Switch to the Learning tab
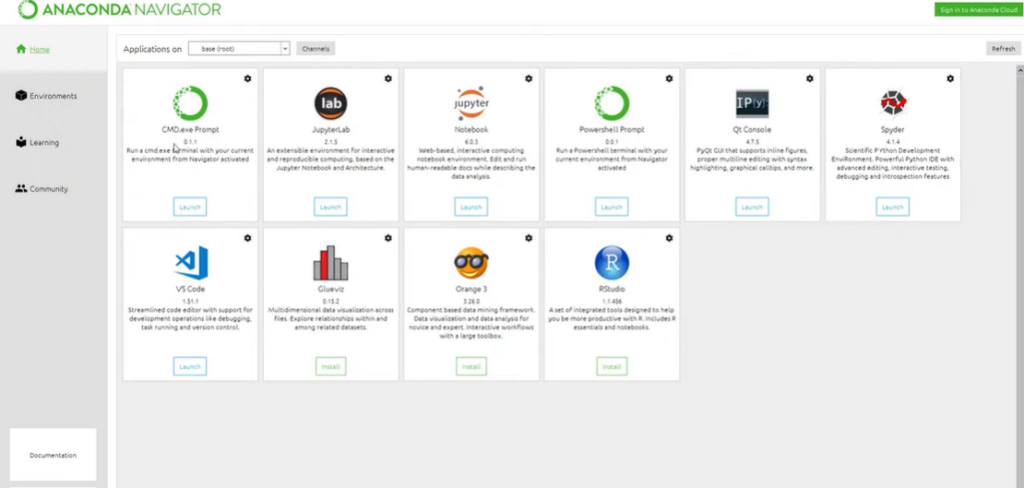The height and width of the screenshot is (488, 1024). tap(44, 142)
